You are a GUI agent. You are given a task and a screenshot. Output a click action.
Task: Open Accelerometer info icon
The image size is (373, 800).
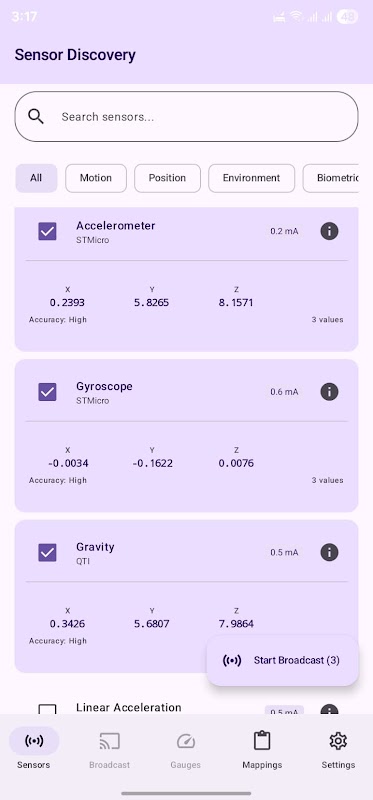[329, 231]
